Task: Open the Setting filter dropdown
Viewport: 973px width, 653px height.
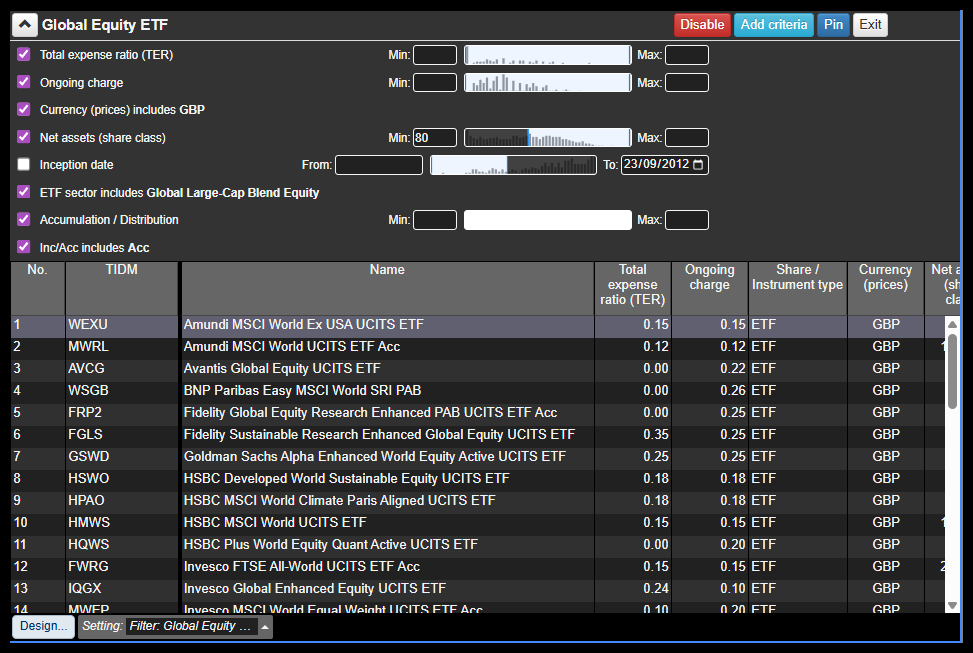Action: pyautogui.click(x=264, y=627)
